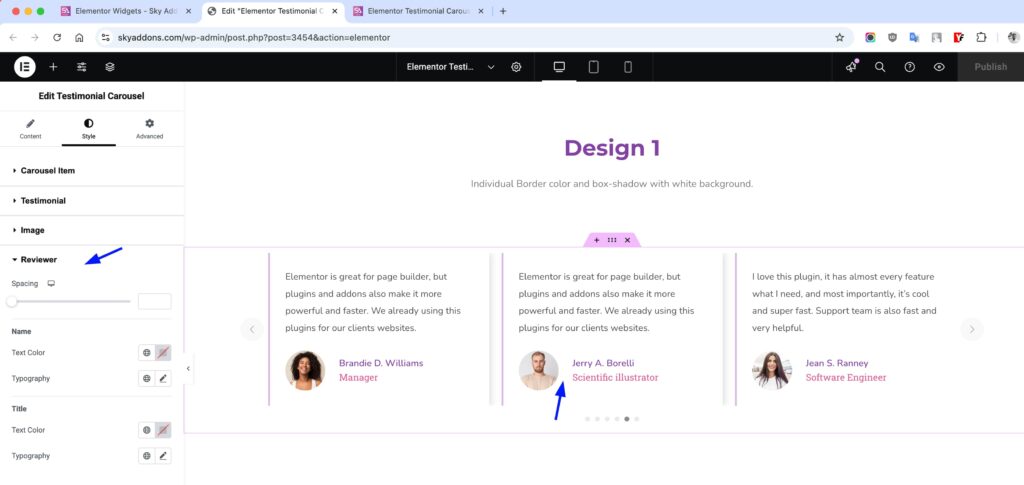Edit Name Typography with the pencil icon
Viewport: 1024px width, 485px height.
point(163,378)
